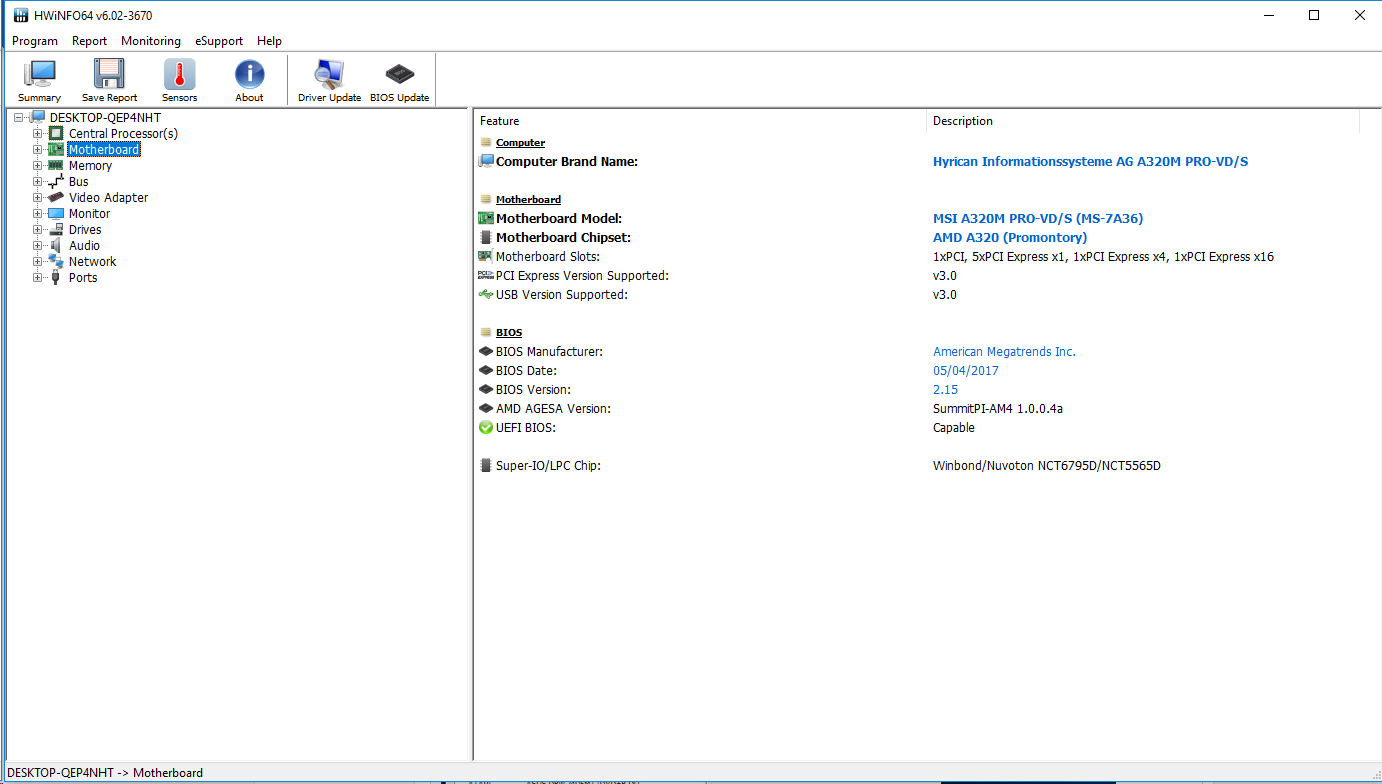Open the Sensors thermometer icon
Screen dimensions: 1382x784
[x=180, y=75]
